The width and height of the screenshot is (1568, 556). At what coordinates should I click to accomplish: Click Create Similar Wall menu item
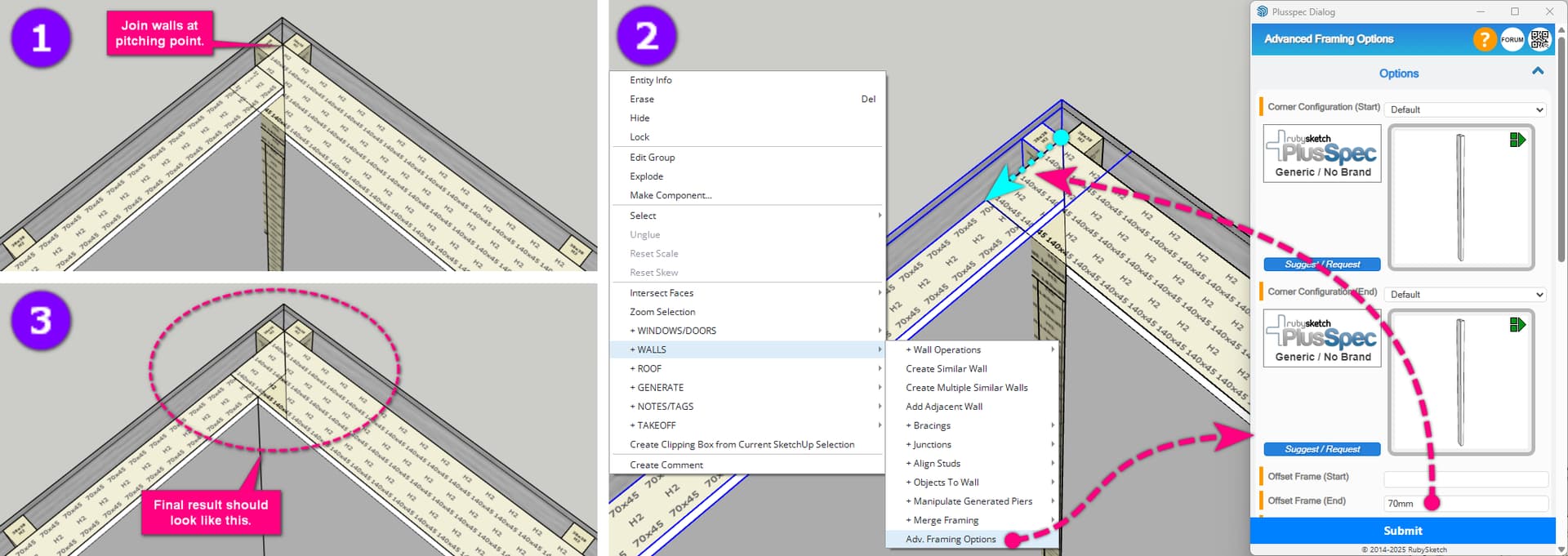click(946, 368)
